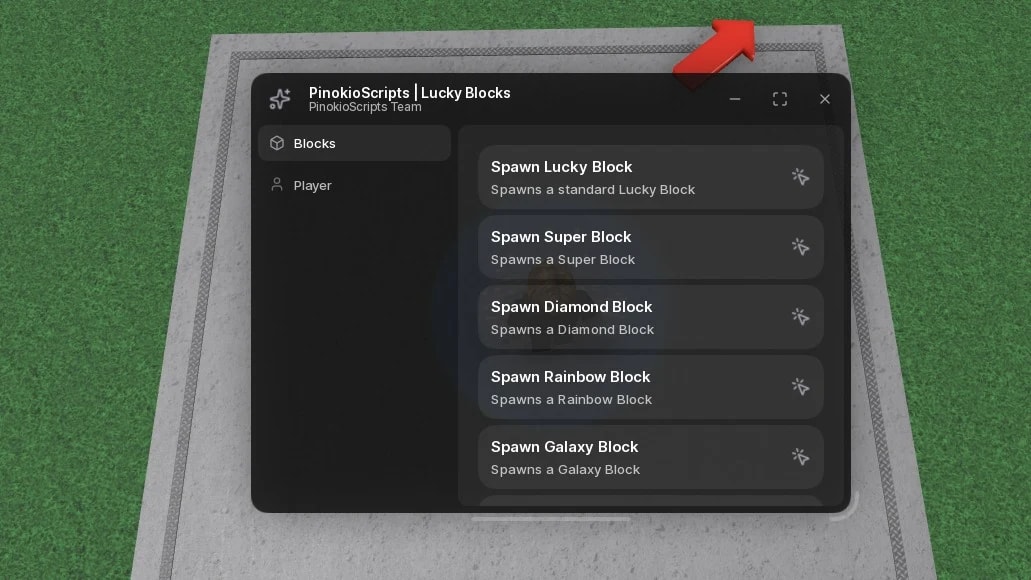This screenshot has width=1031, height=580.
Task: Click 'Spawns a Diamond Block' description
Action: (572, 329)
